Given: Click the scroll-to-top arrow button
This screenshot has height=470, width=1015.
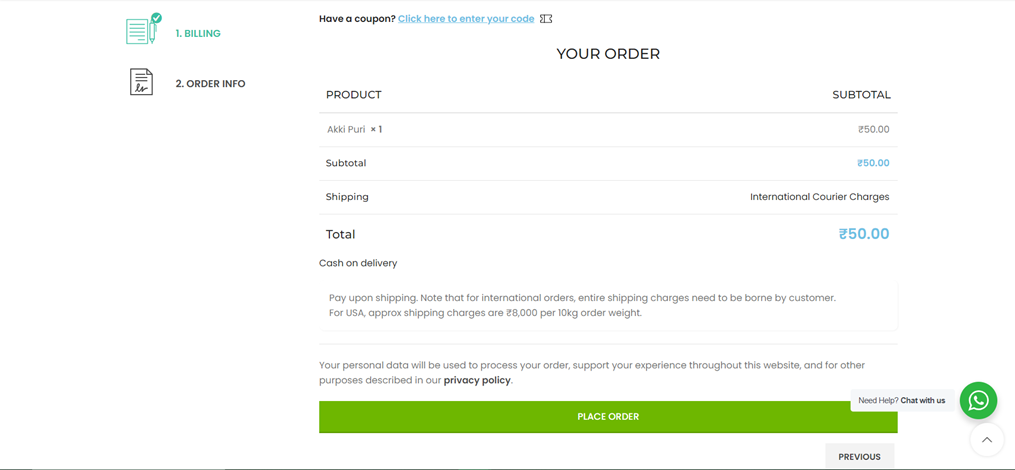Looking at the screenshot, I should pos(987,440).
